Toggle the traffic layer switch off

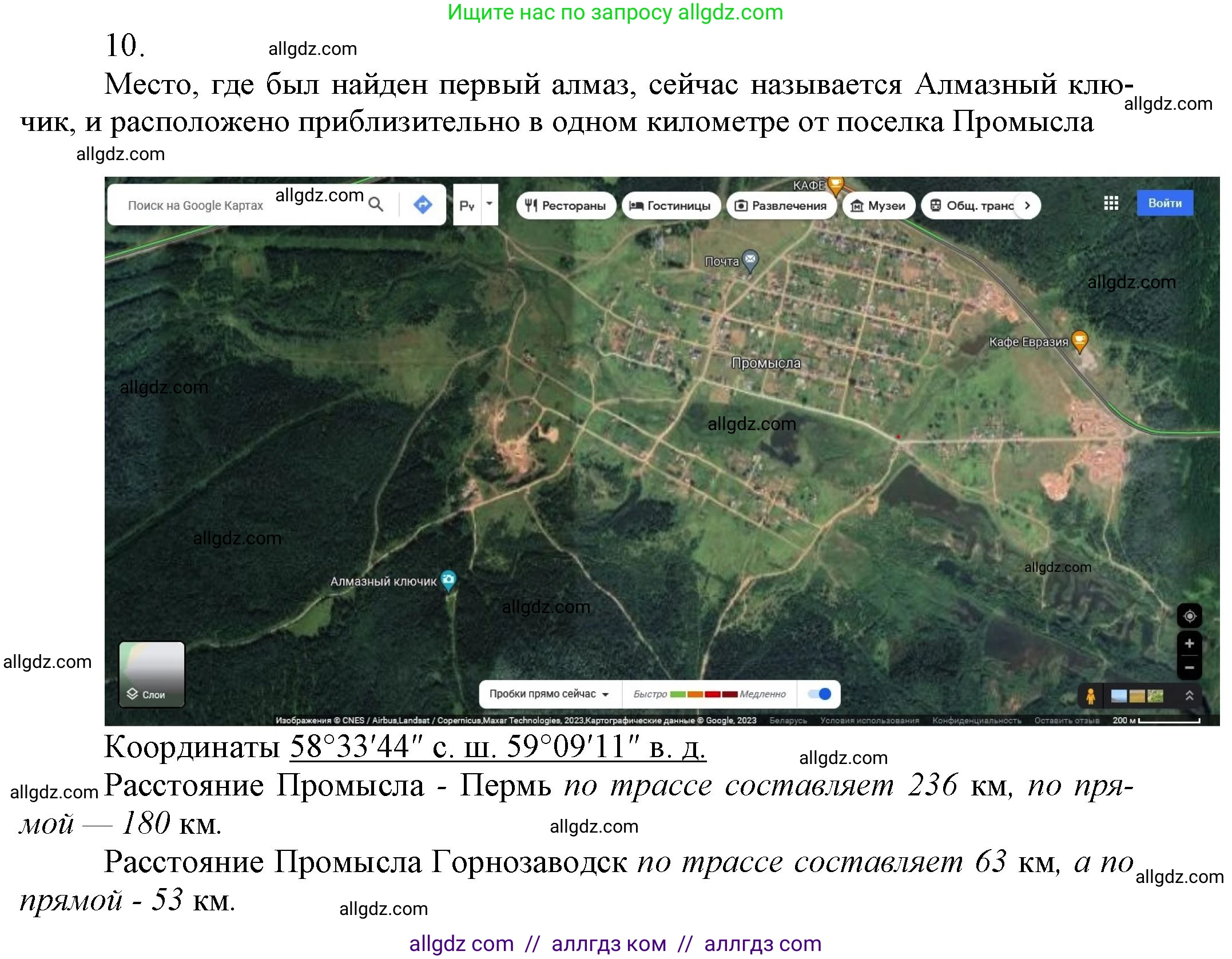click(x=820, y=694)
